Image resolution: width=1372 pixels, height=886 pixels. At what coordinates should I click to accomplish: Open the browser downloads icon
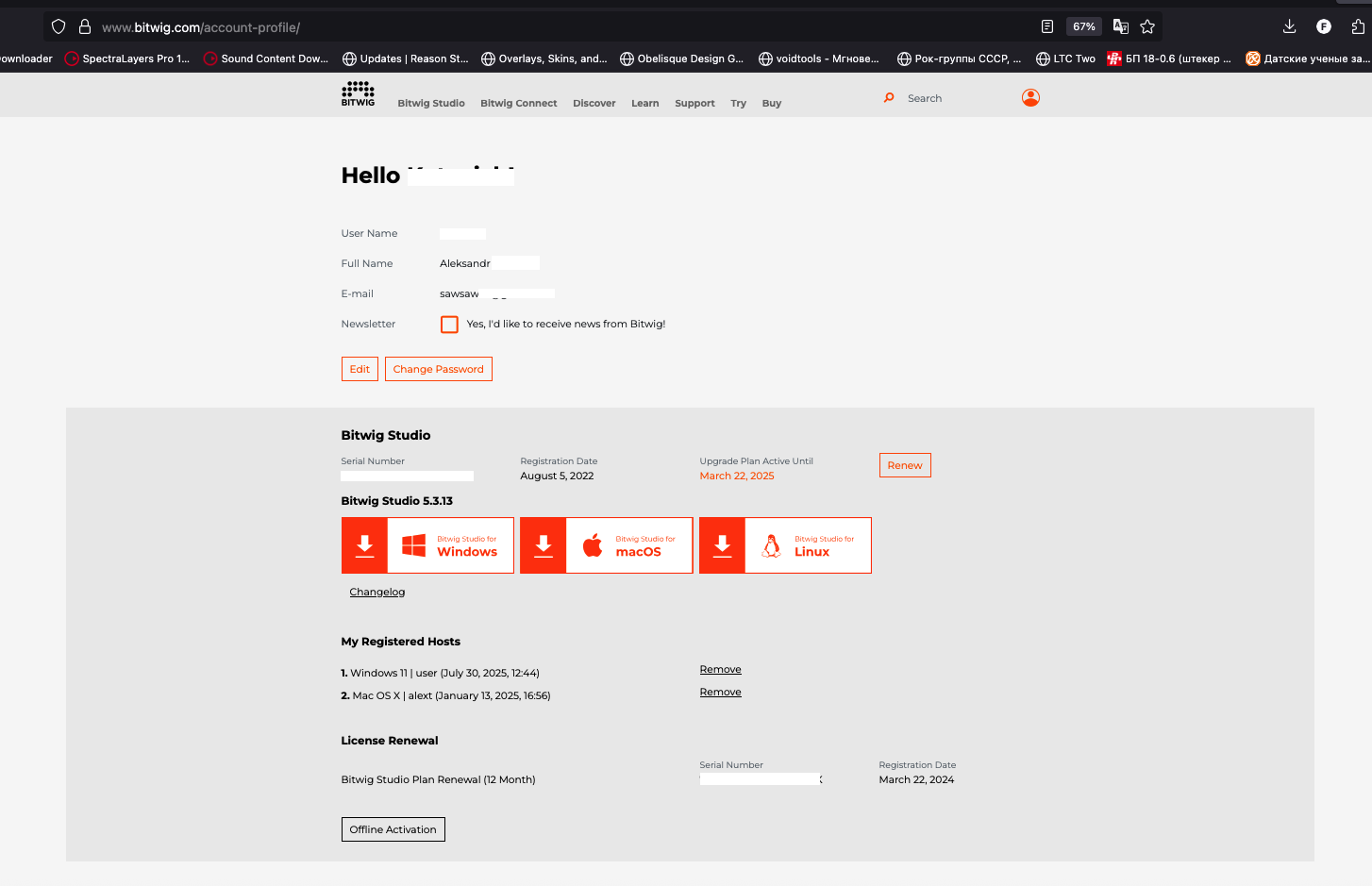[x=1290, y=26]
